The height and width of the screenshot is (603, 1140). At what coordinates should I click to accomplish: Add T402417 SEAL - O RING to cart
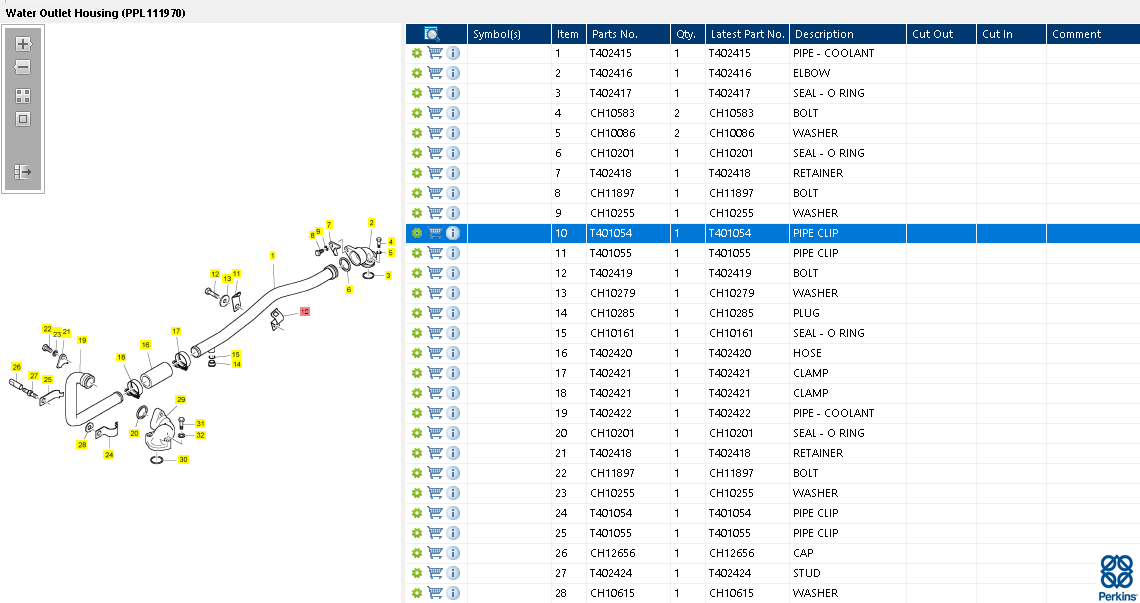(435, 92)
